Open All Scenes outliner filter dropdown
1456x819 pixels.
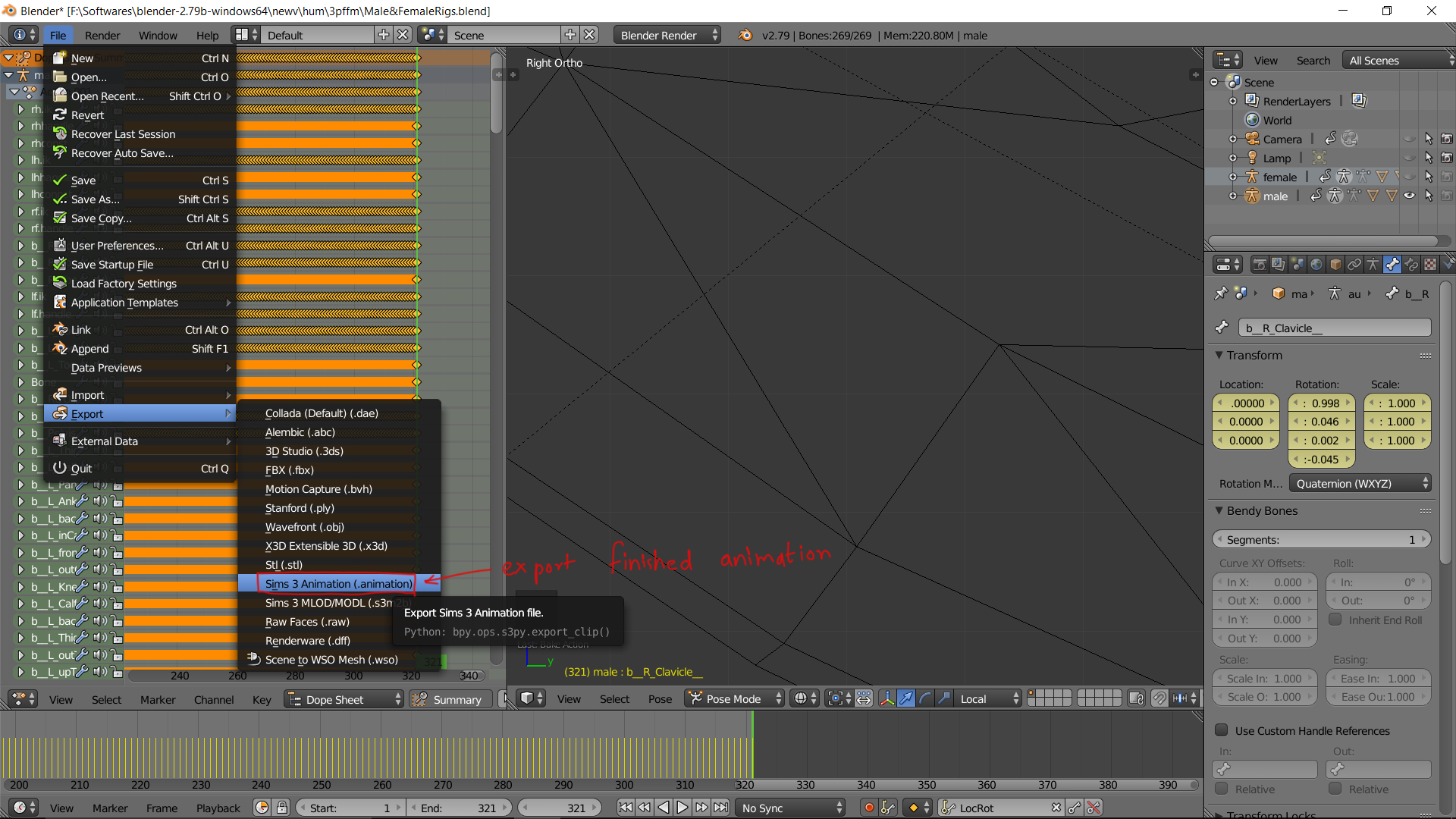tap(1398, 61)
